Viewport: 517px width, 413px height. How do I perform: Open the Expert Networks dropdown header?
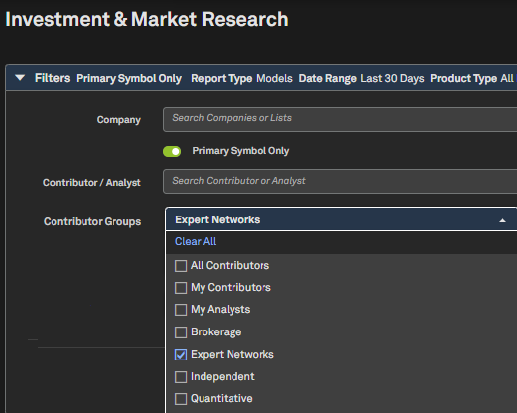click(341, 219)
